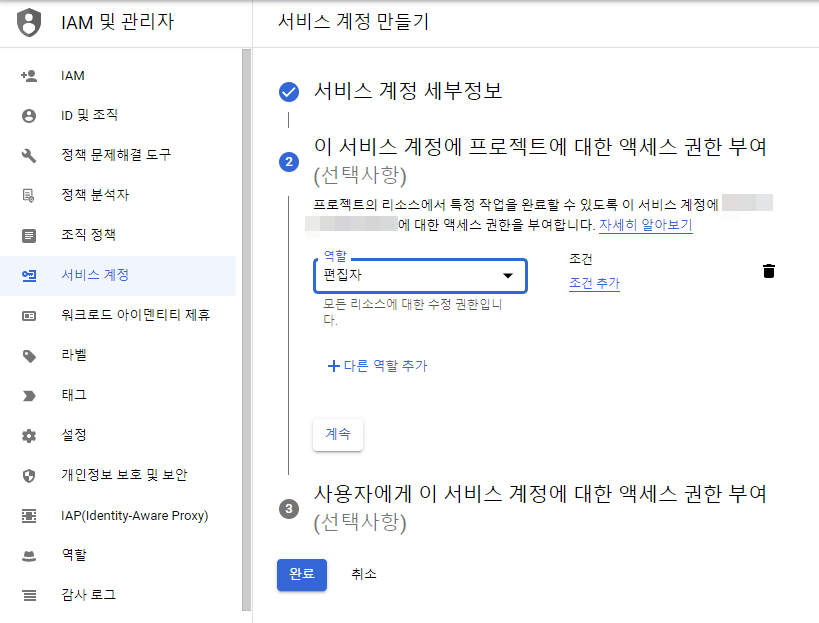Click the IAM 및 관리자 shield logo
Screen dimensions: 819x623
(x=30, y=21)
